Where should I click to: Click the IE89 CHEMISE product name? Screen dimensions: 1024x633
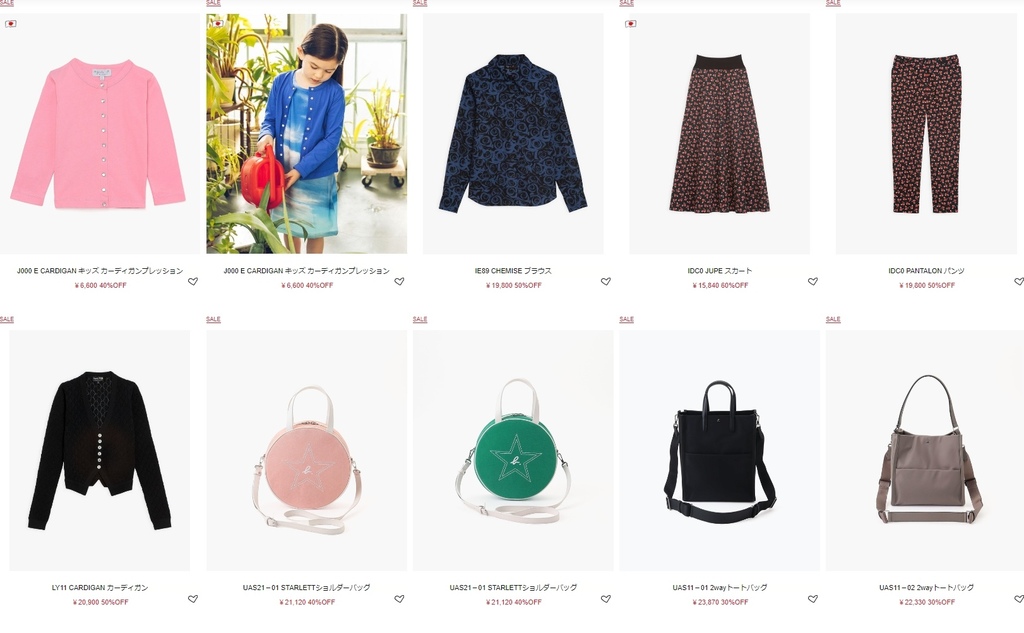click(x=513, y=270)
